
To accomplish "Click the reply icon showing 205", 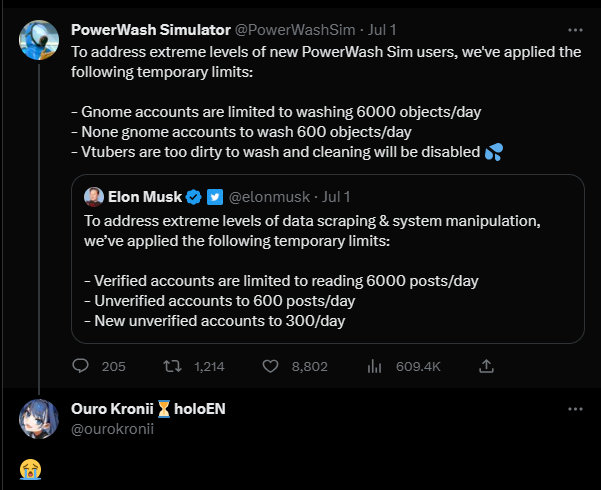I will pyautogui.click(x=80, y=366).
